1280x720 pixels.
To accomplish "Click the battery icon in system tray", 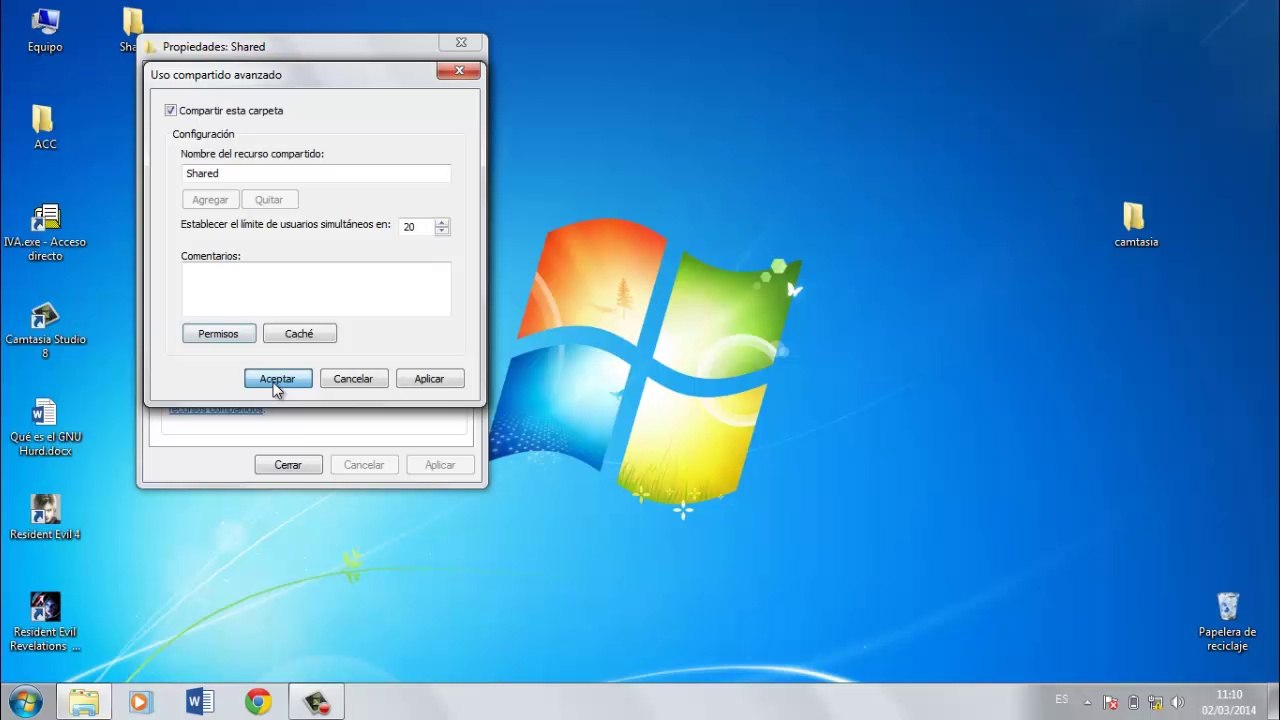I will 1134,702.
